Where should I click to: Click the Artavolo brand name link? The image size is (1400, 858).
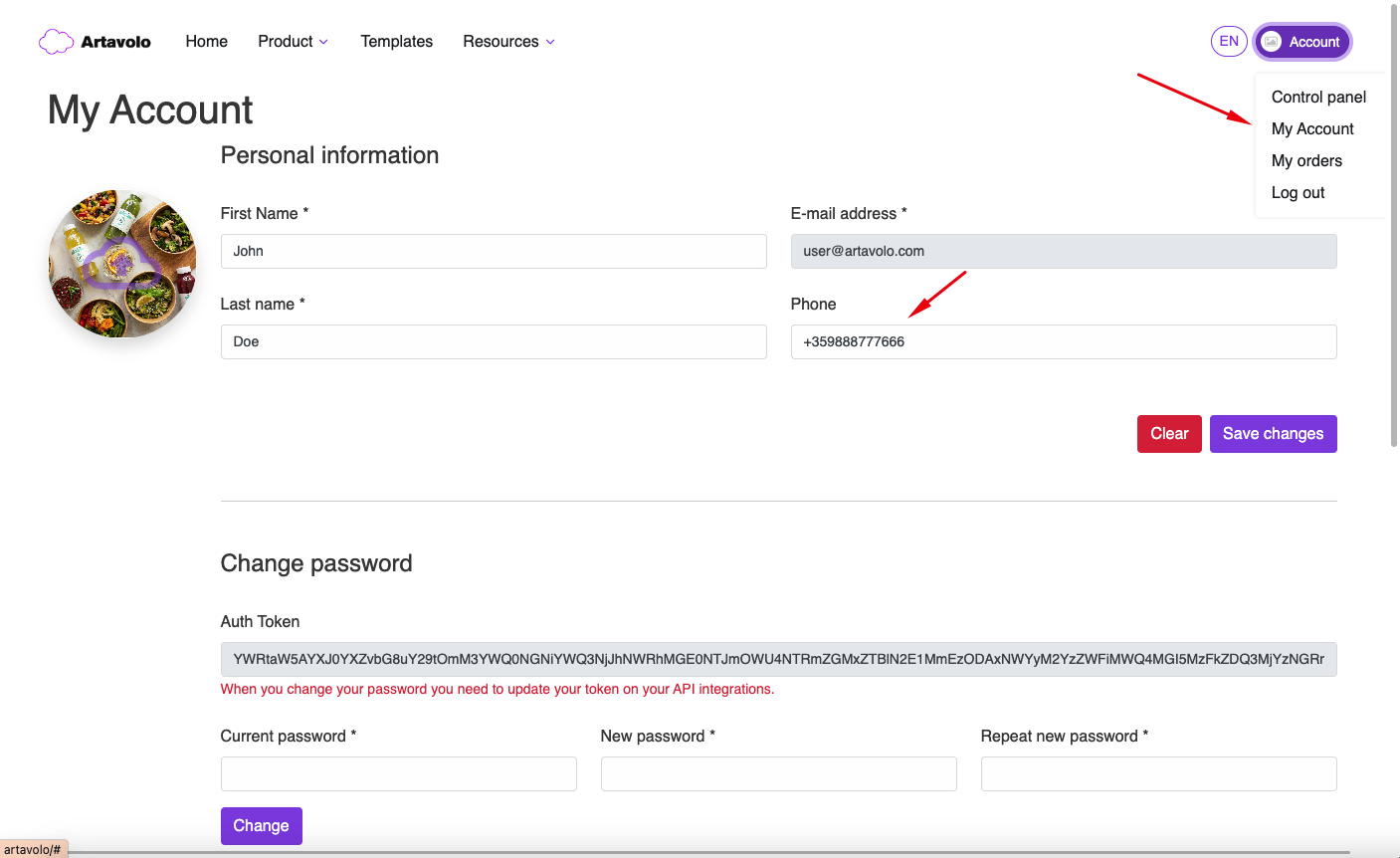click(x=115, y=42)
